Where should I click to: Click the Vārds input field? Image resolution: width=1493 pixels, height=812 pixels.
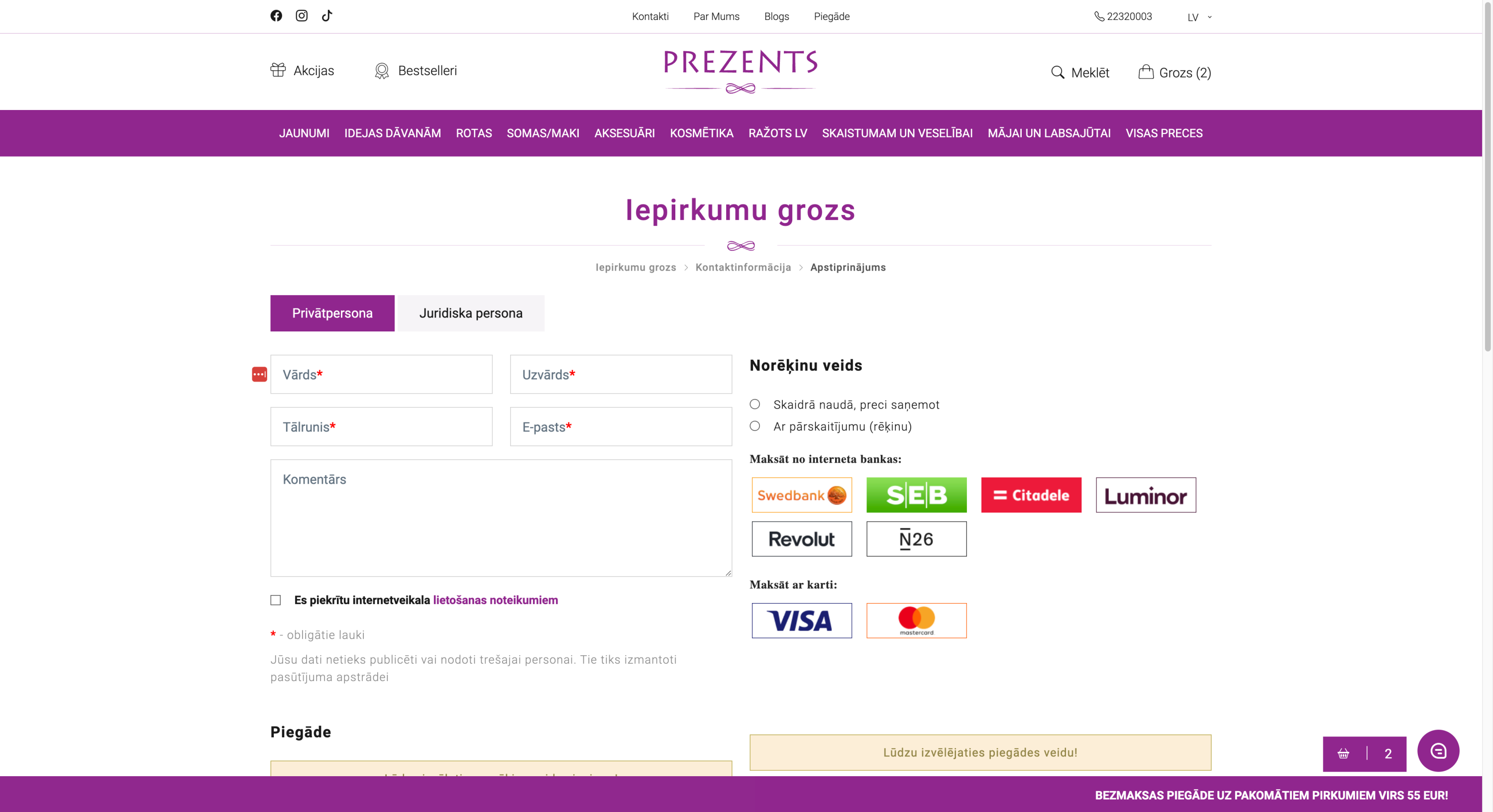[x=381, y=375]
